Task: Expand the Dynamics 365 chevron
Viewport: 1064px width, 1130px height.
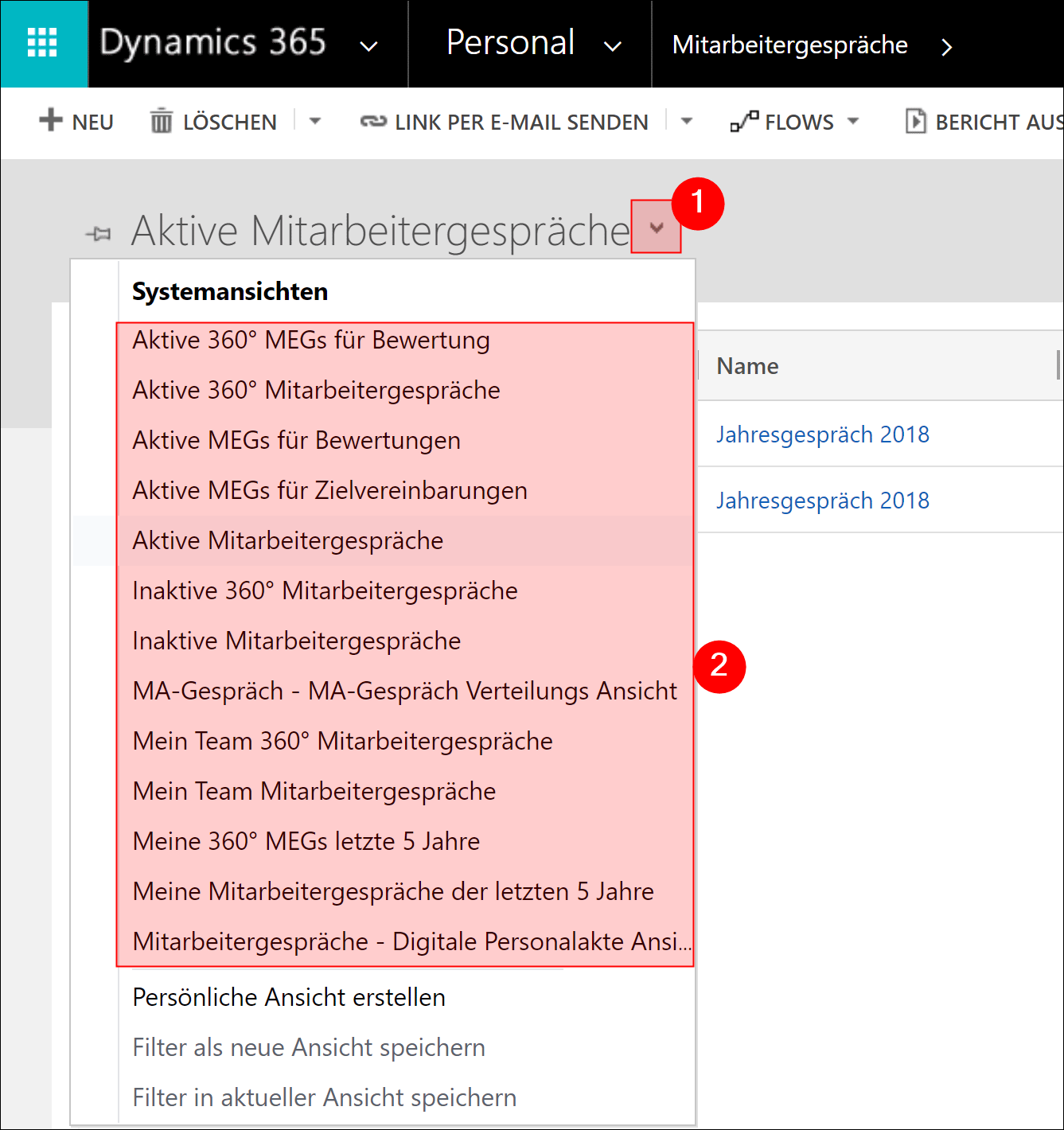Action: click(368, 46)
